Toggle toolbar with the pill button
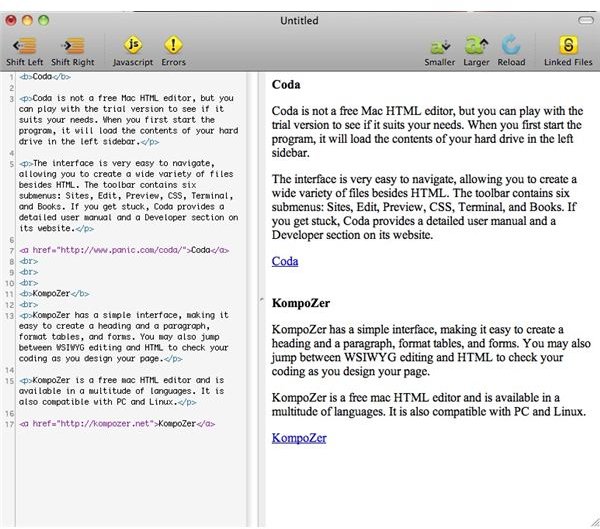 click(585, 20)
